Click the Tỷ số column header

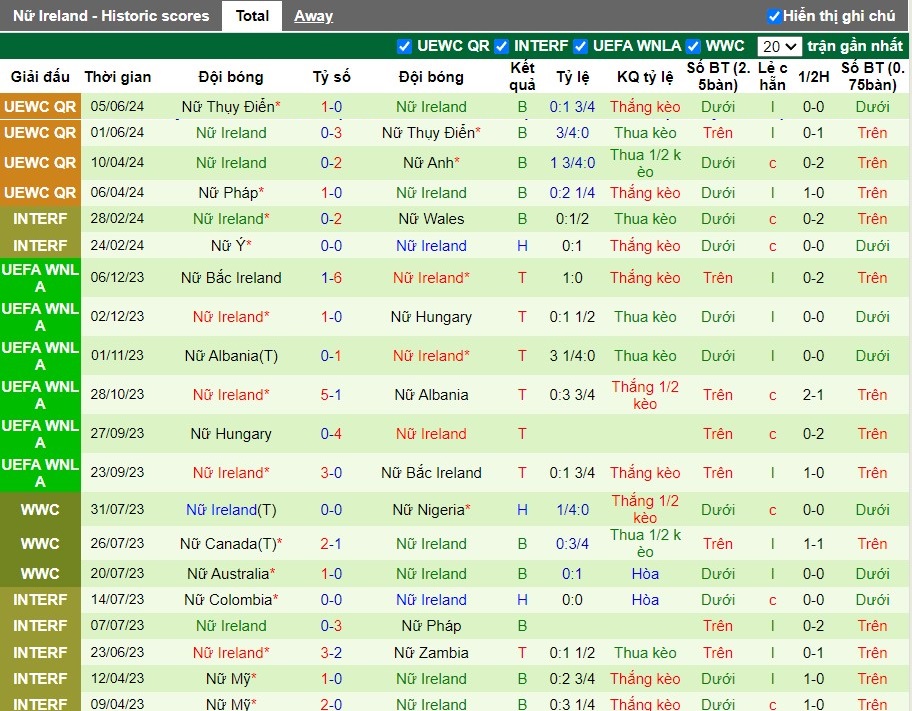332,77
